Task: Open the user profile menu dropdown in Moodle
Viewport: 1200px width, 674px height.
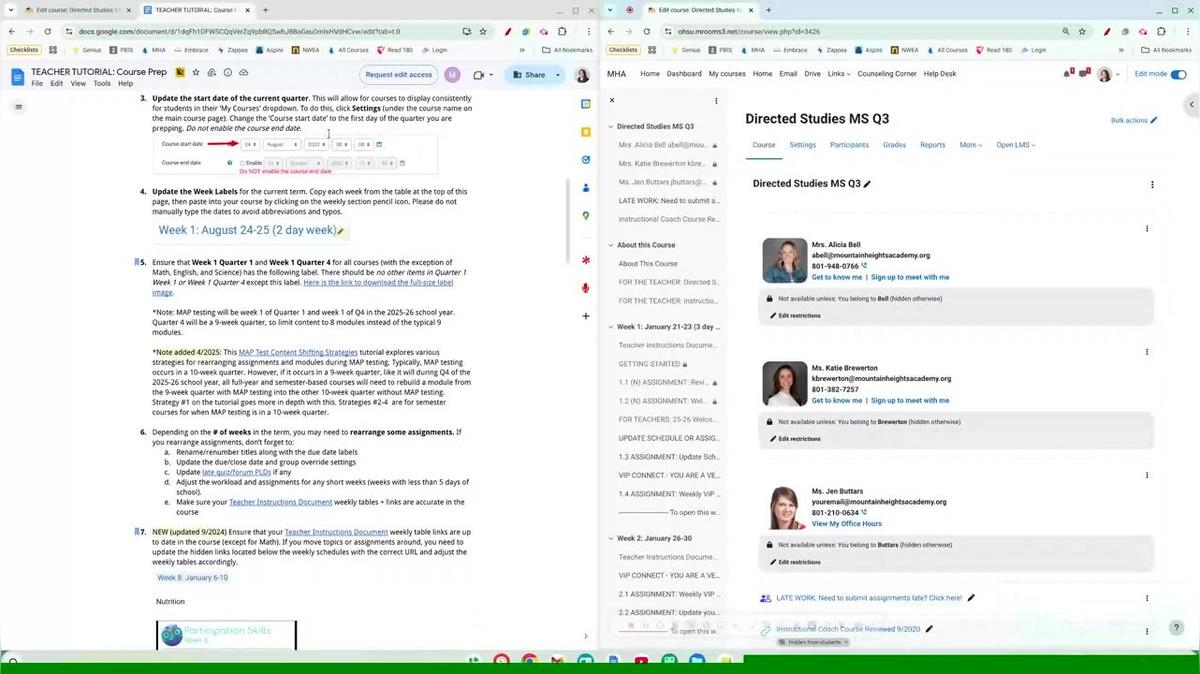Action: [1109, 75]
